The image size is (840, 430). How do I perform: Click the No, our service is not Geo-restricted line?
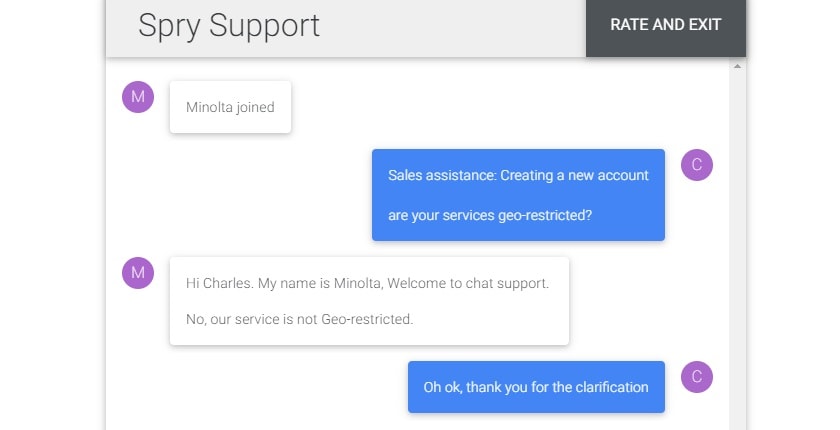click(x=299, y=319)
